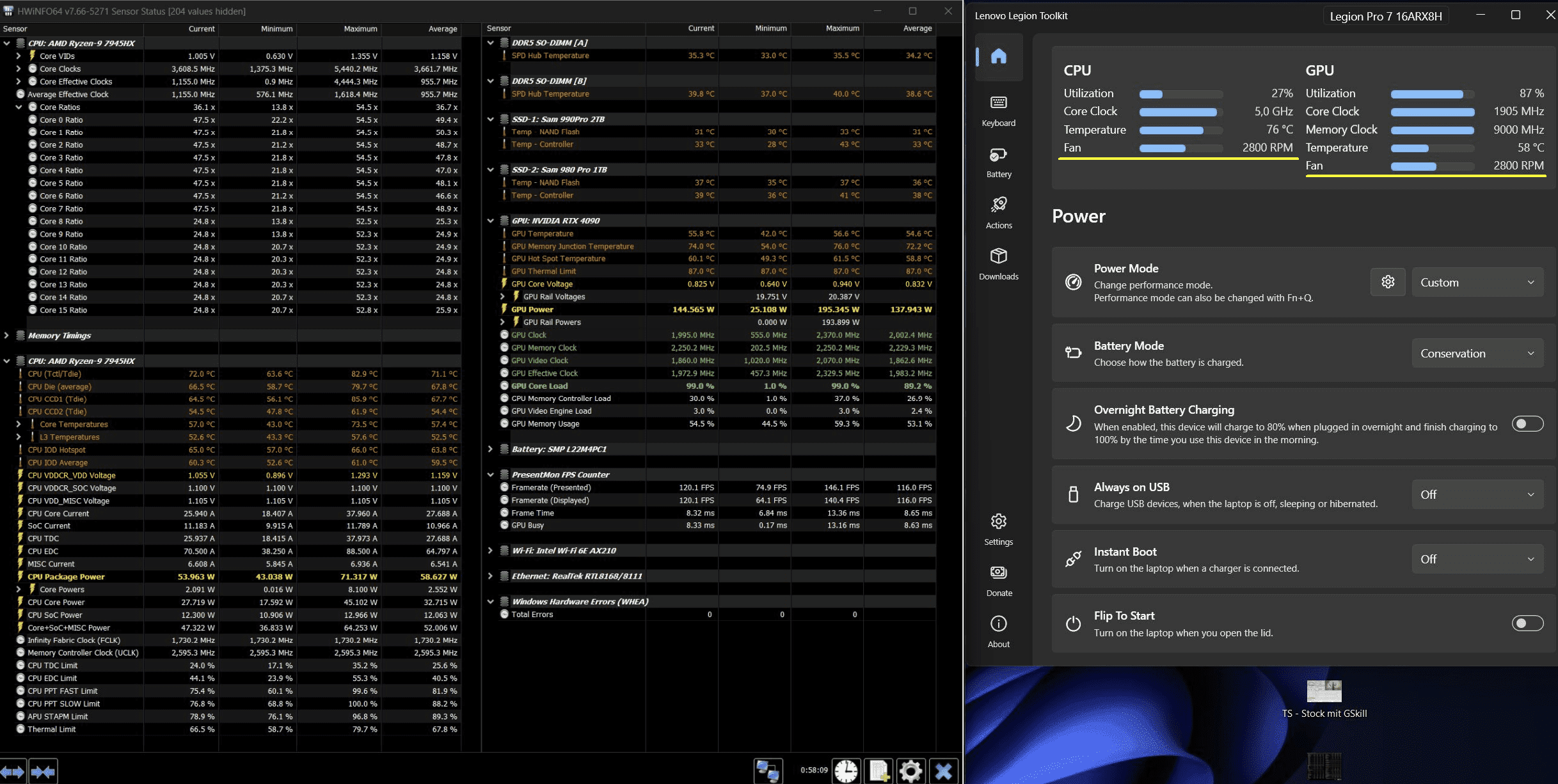Screen dimensions: 1558x784
Task: Open the Actions page in the sidebar
Action: coord(998,212)
